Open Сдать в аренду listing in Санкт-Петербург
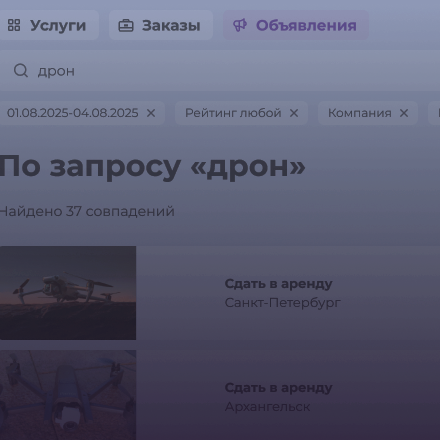 point(279,284)
